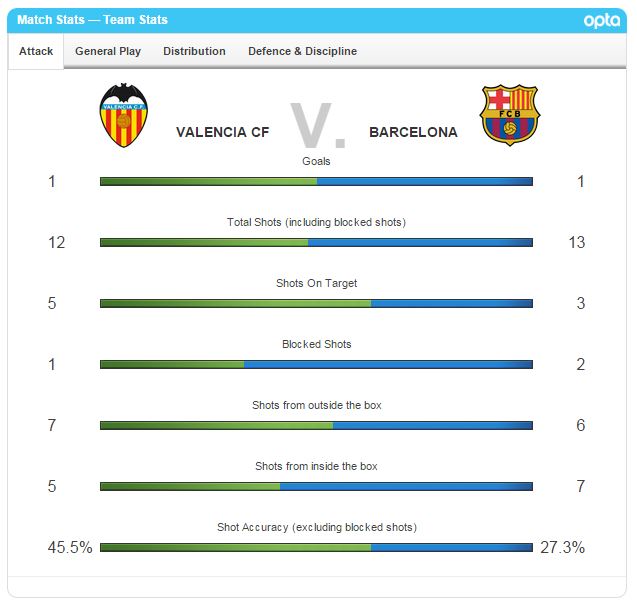Click the Shots On Target bar
This screenshot has width=637, height=614.
[x=316, y=304]
